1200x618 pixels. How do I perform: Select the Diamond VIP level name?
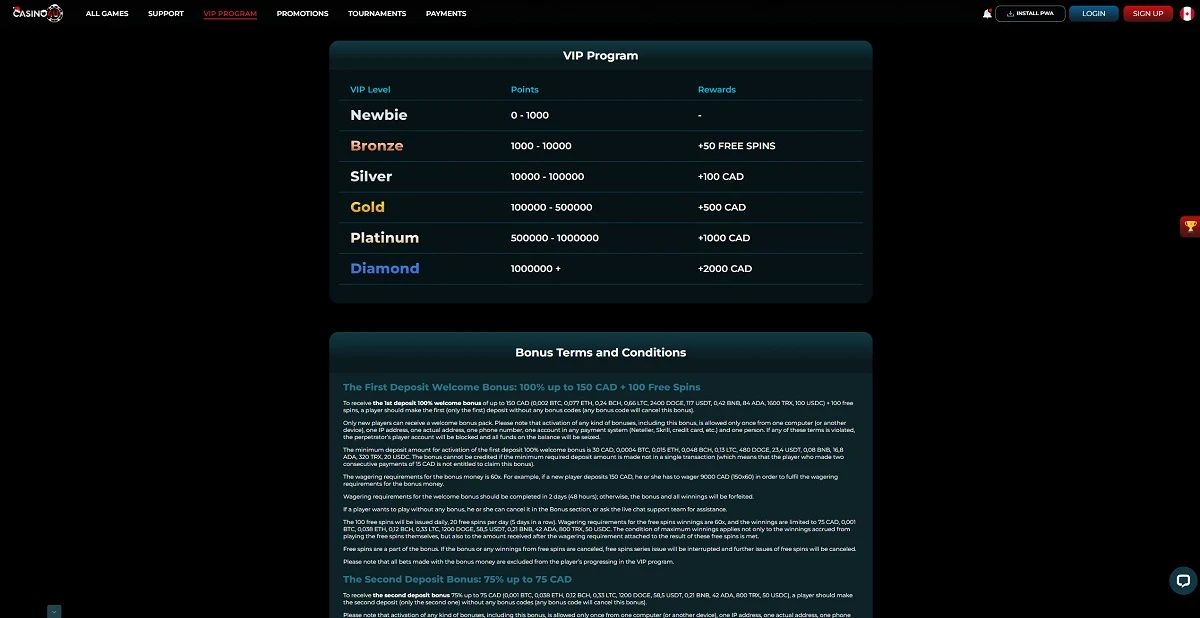pos(385,268)
